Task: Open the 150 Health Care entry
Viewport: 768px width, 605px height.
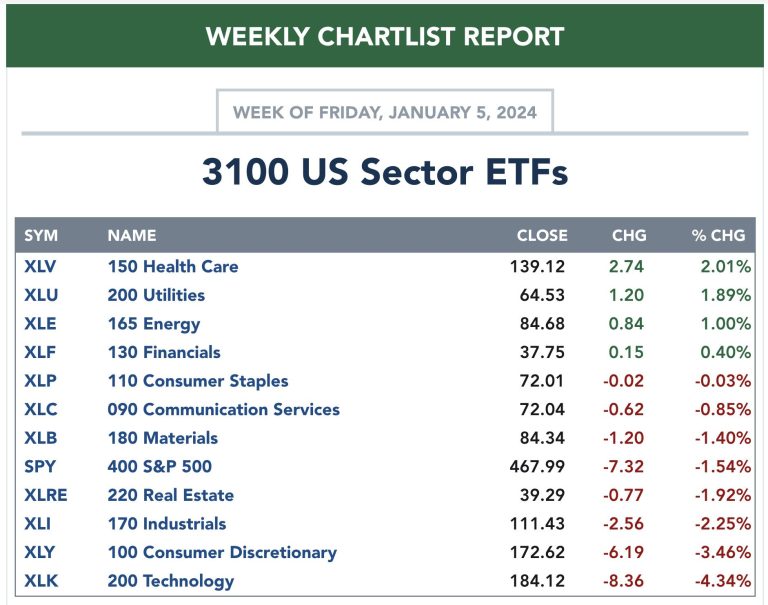Action: click(x=173, y=266)
